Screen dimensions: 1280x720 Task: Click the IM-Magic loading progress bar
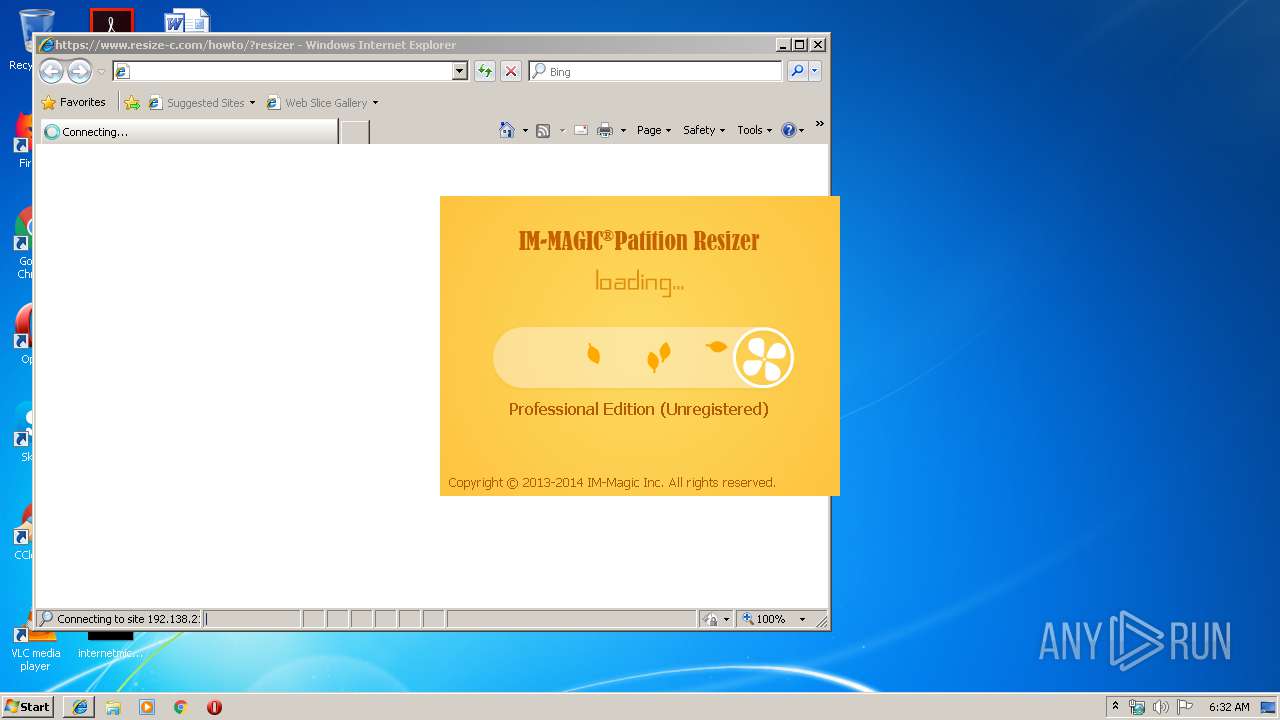point(643,357)
